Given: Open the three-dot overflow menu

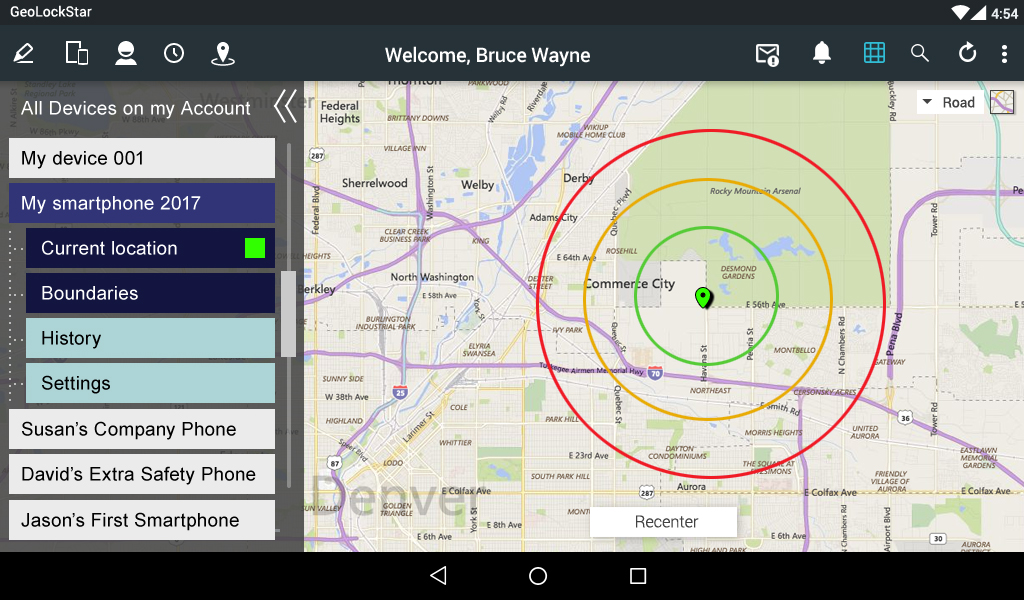Looking at the screenshot, I should pyautogui.click(x=1004, y=54).
